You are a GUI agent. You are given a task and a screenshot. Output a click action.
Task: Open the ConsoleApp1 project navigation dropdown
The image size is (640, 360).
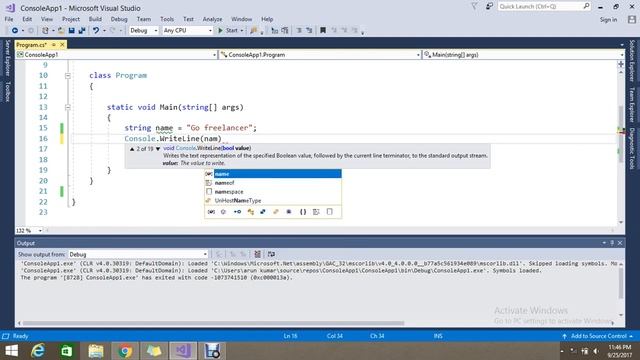[116, 55]
